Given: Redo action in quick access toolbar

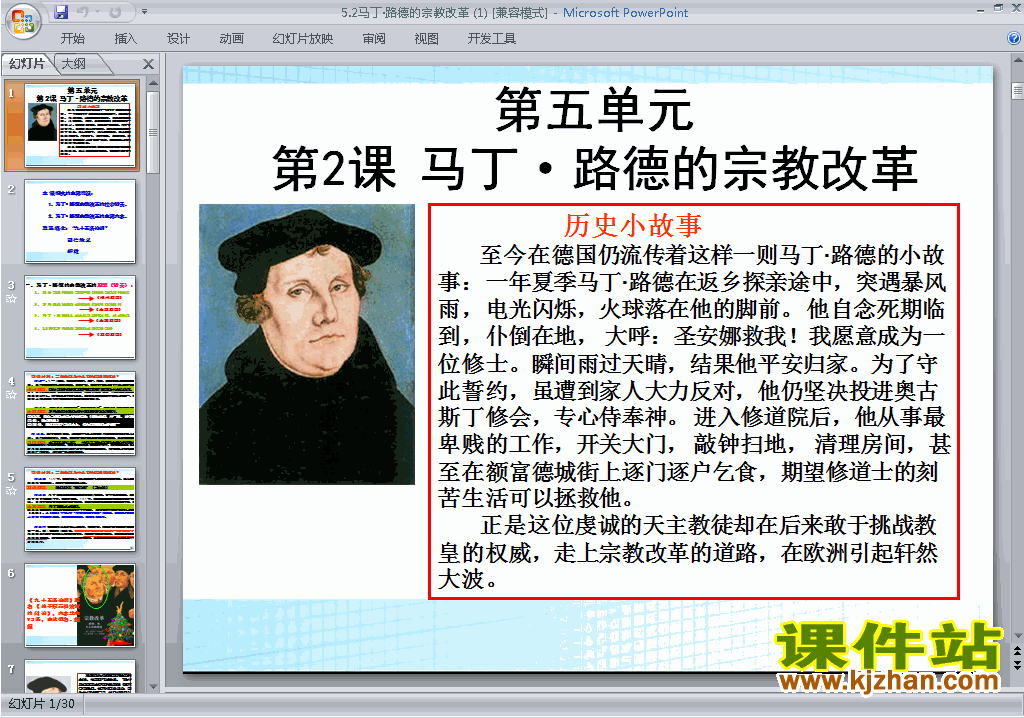Looking at the screenshot, I should (x=115, y=12).
